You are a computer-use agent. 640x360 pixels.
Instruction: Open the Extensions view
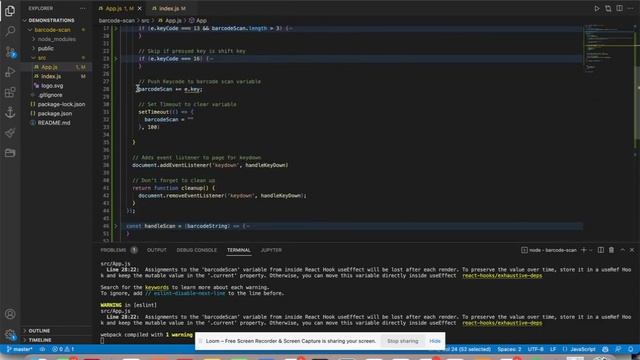coord(10,92)
